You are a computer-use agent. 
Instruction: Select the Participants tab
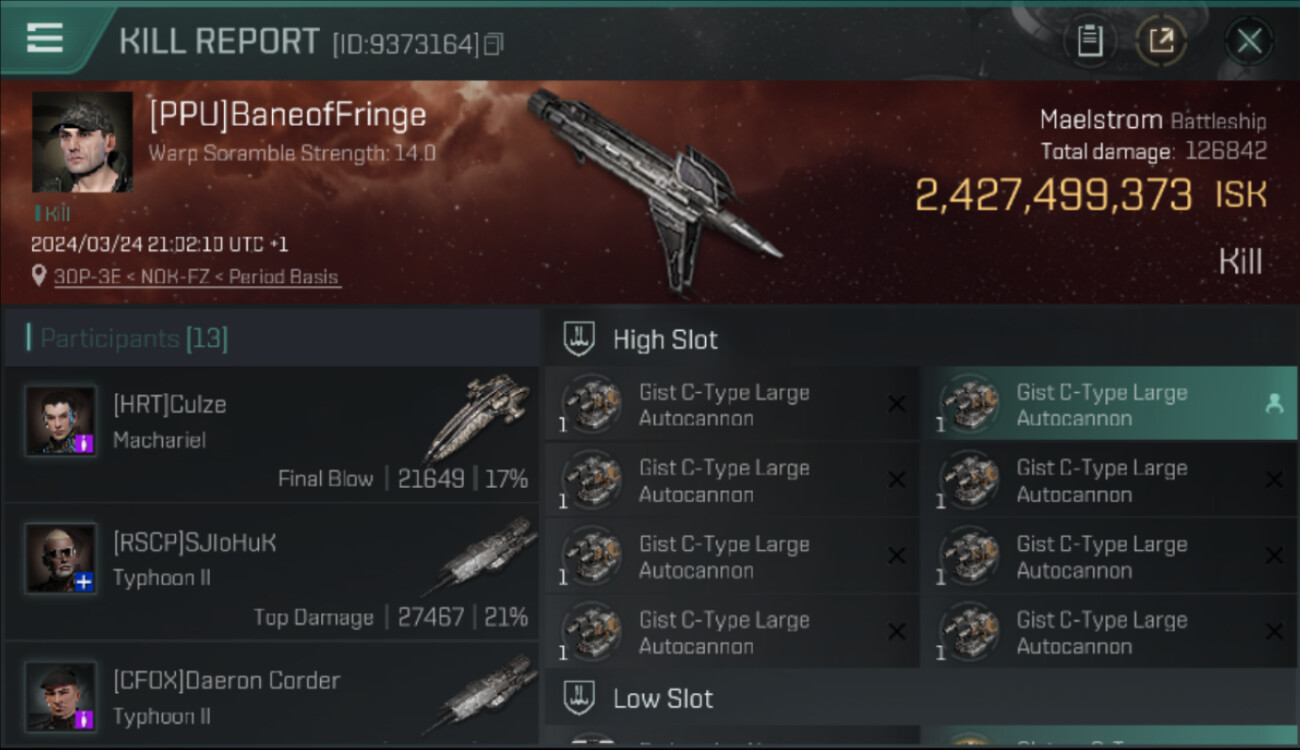(134, 338)
